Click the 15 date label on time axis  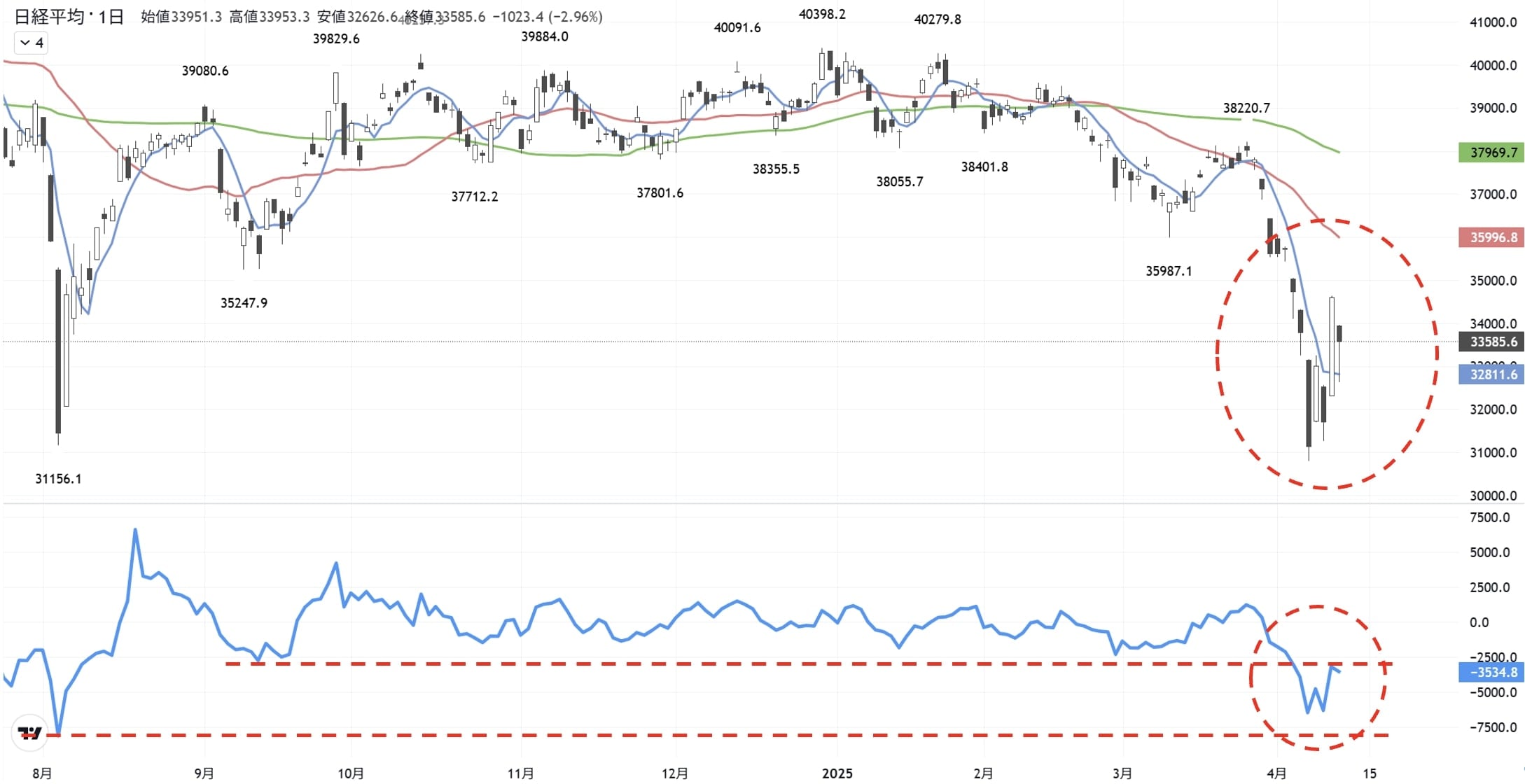tap(1370, 773)
